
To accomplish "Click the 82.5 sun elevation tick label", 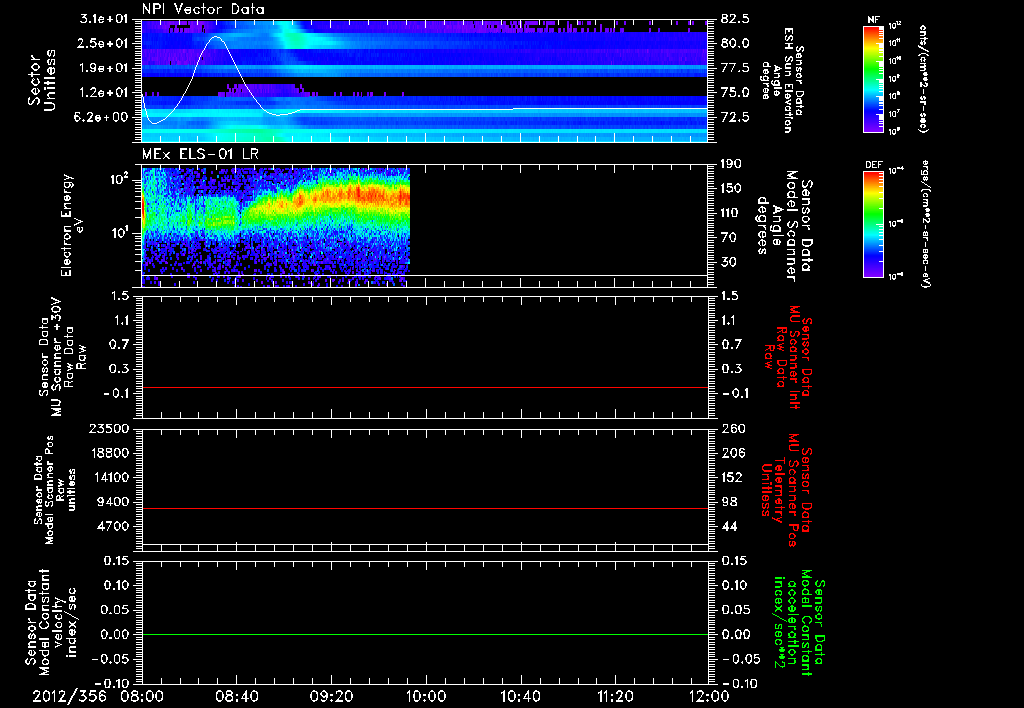I will pyautogui.click(x=735, y=19).
